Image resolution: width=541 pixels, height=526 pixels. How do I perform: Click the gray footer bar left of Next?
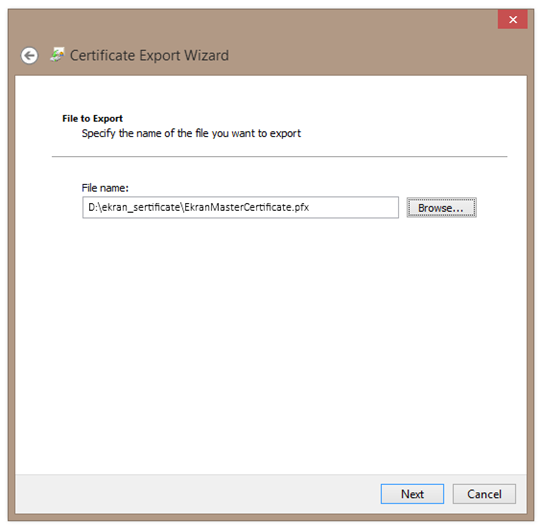tap(197, 494)
